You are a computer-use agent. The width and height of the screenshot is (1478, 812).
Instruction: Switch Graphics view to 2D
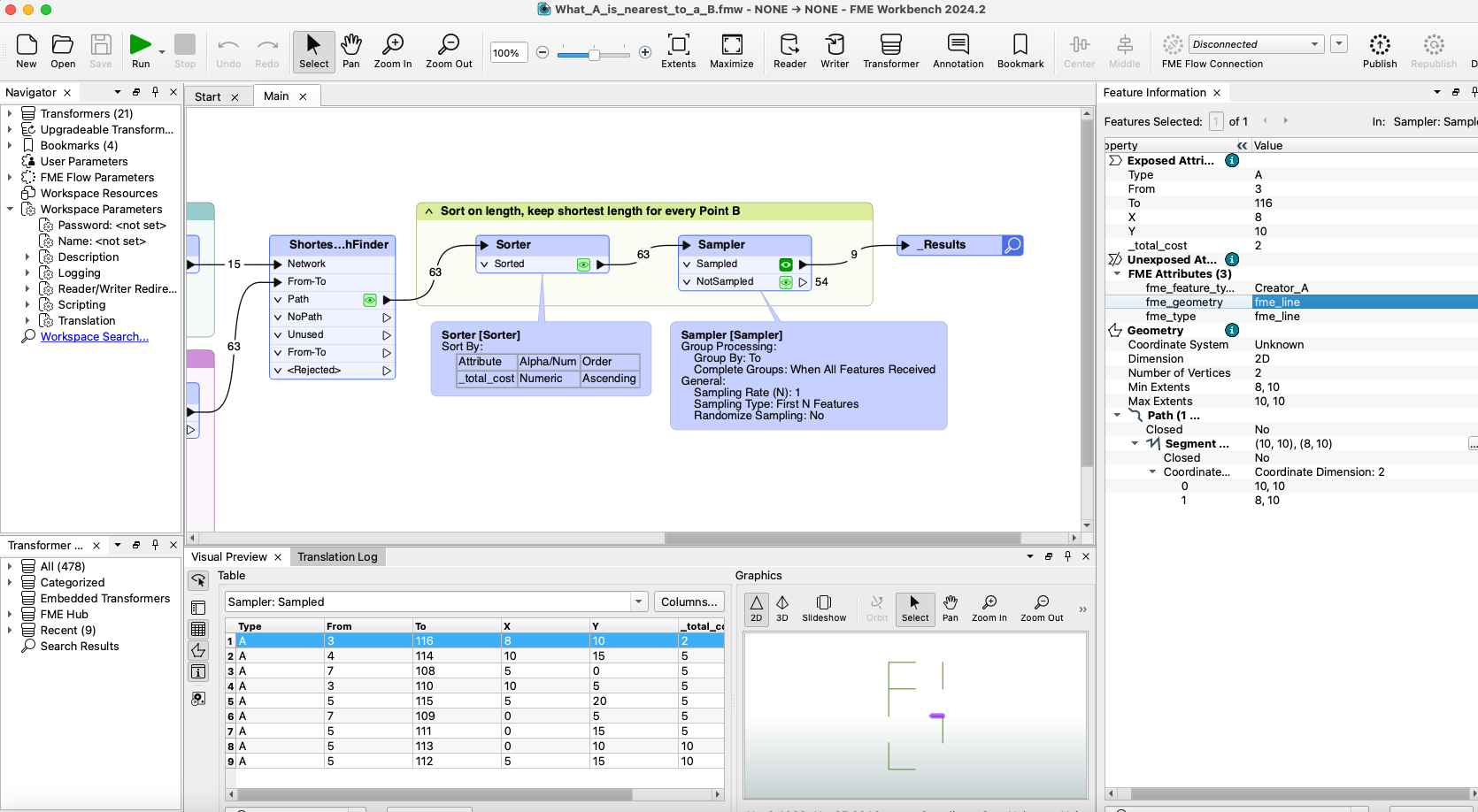(756, 609)
